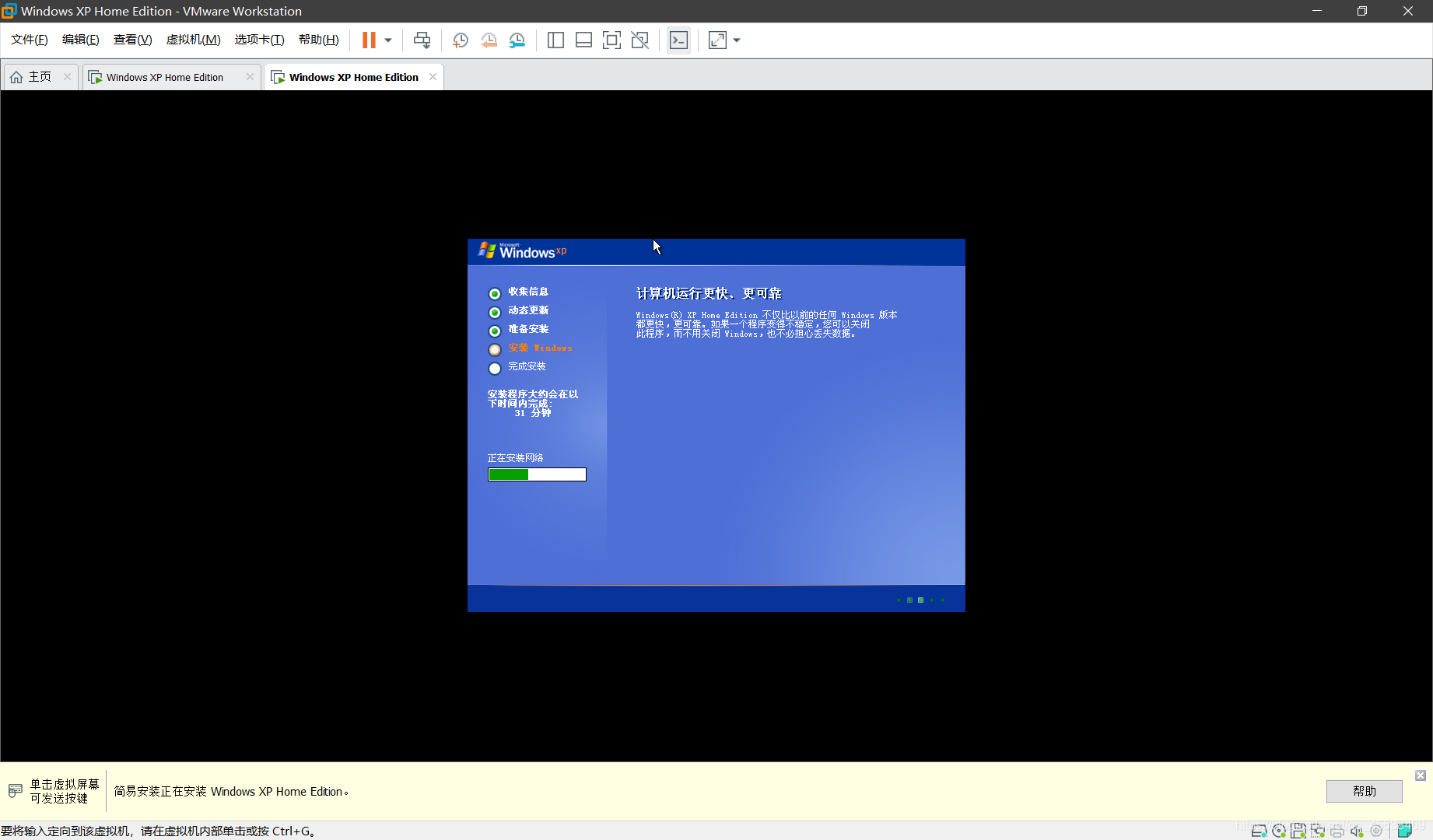Dismiss the yellow easy install info bar
Image resolution: width=1433 pixels, height=840 pixels.
[1421, 775]
